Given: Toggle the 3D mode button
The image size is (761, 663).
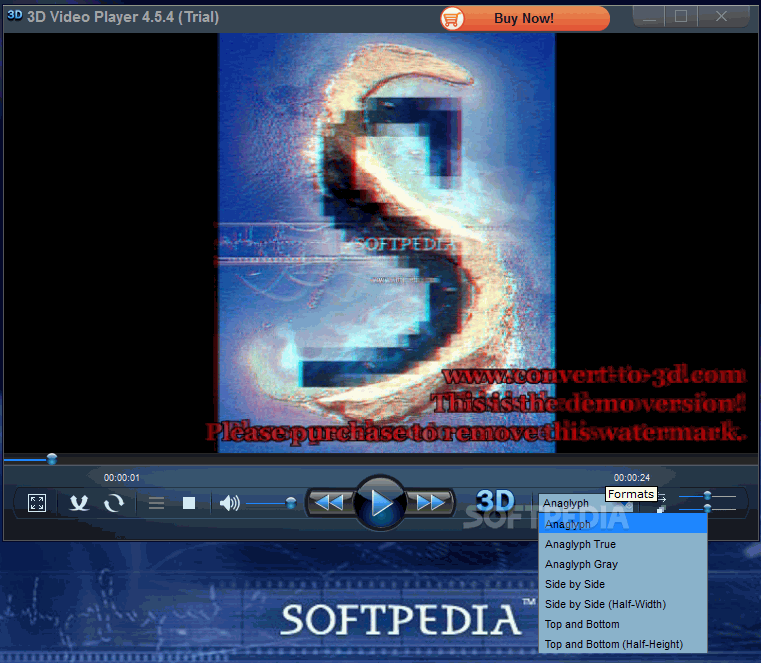Looking at the screenshot, I should click(494, 501).
